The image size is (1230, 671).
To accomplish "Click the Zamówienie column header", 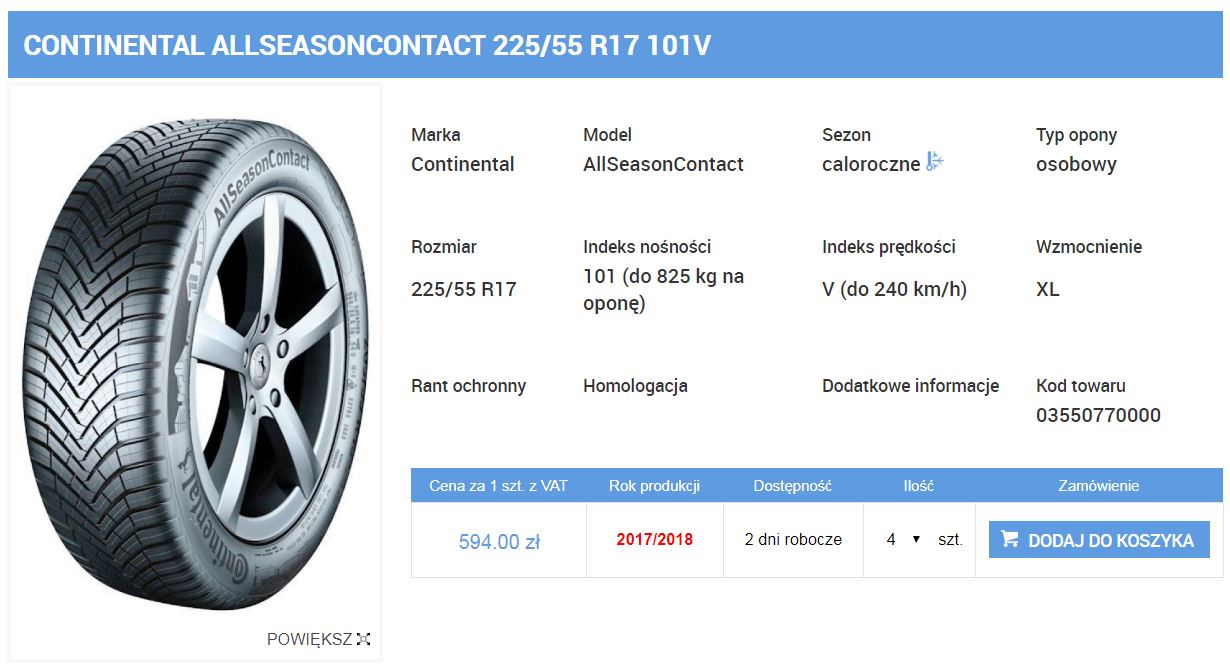I will coord(1098,486).
